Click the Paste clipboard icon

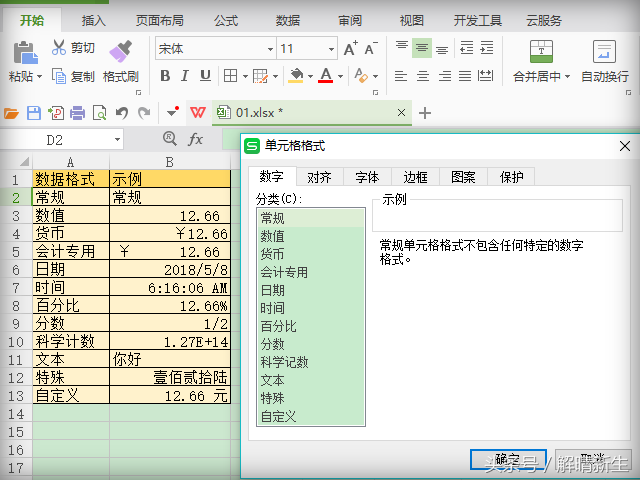[25, 53]
